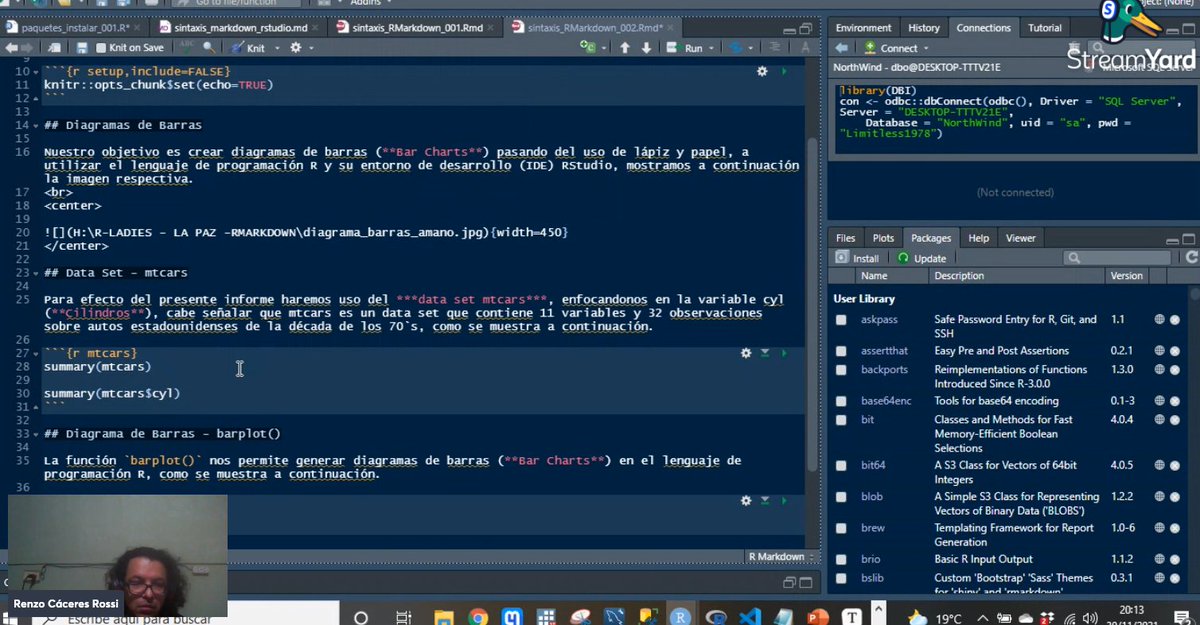The image size is (1200, 625).
Task: Click the Connections pane back arrow
Action: pyautogui.click(x=842, y=48)
